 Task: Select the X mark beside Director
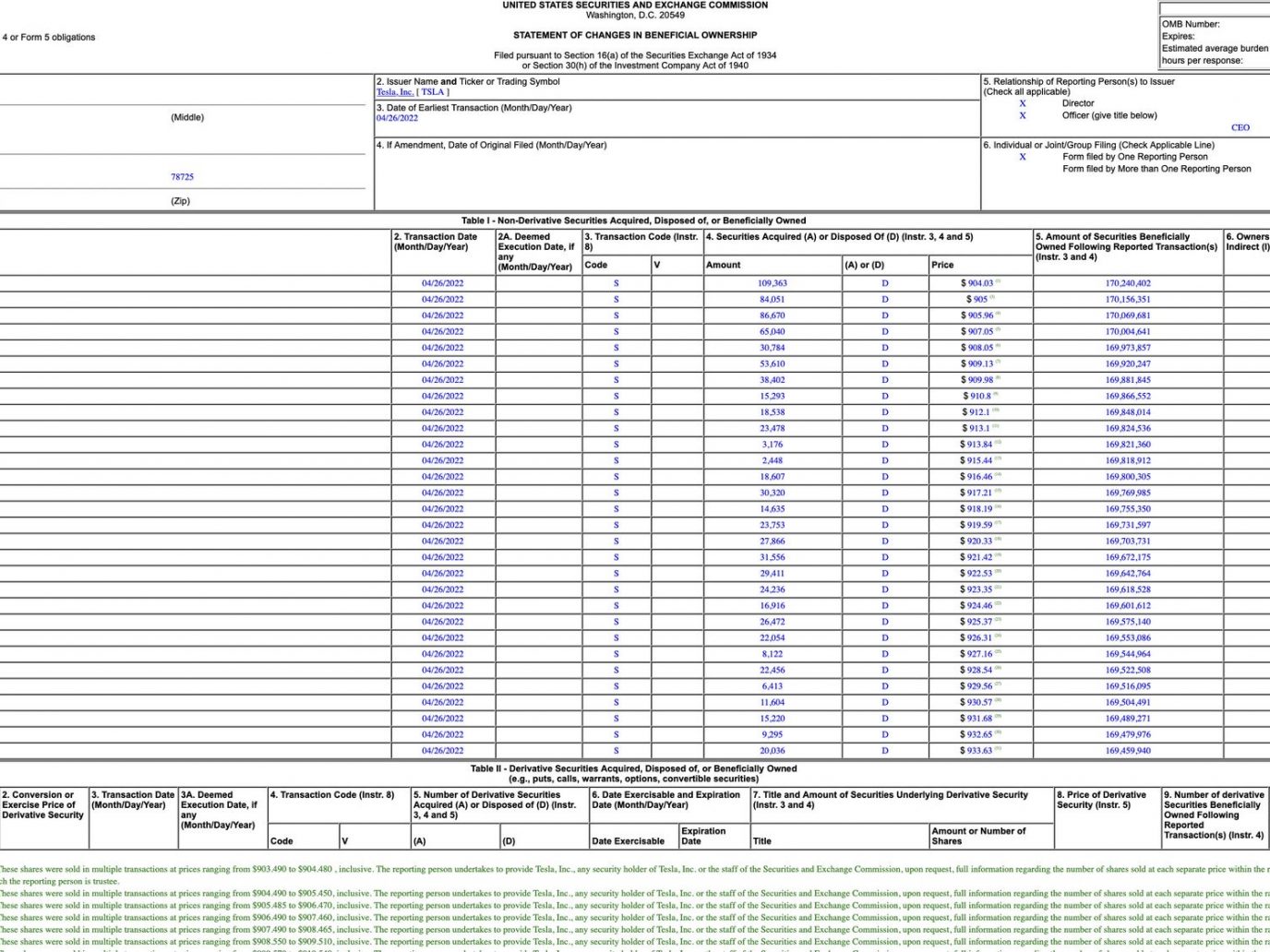click(1023, 103)
